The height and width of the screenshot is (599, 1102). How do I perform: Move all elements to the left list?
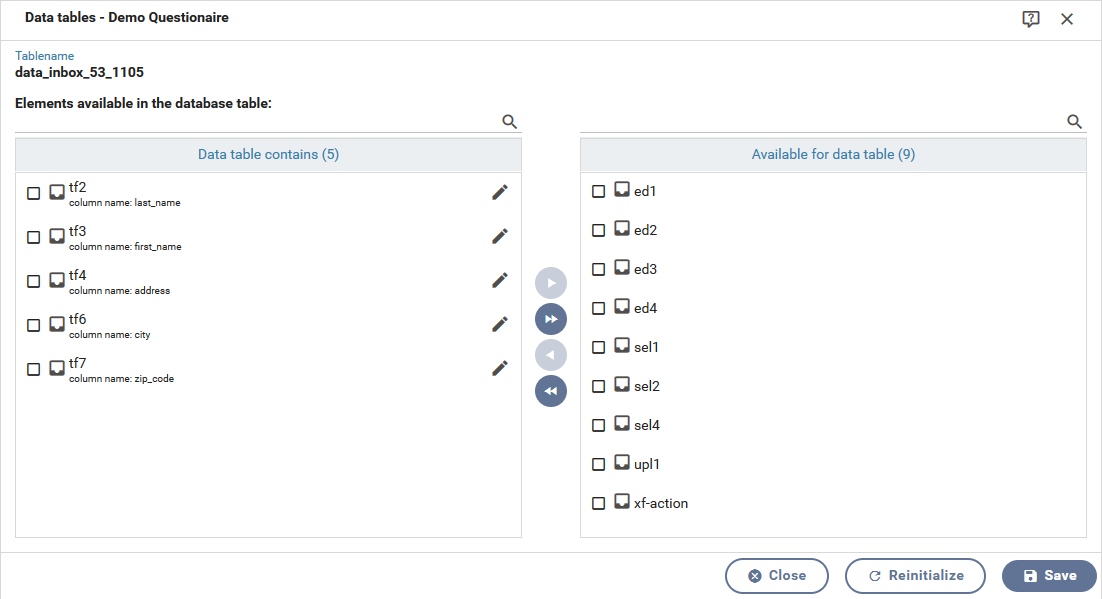(551, 391)
